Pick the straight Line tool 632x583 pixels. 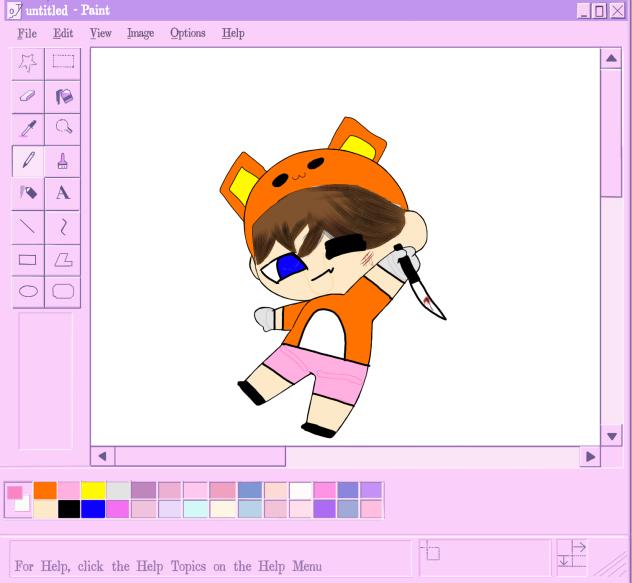point(28,227)
